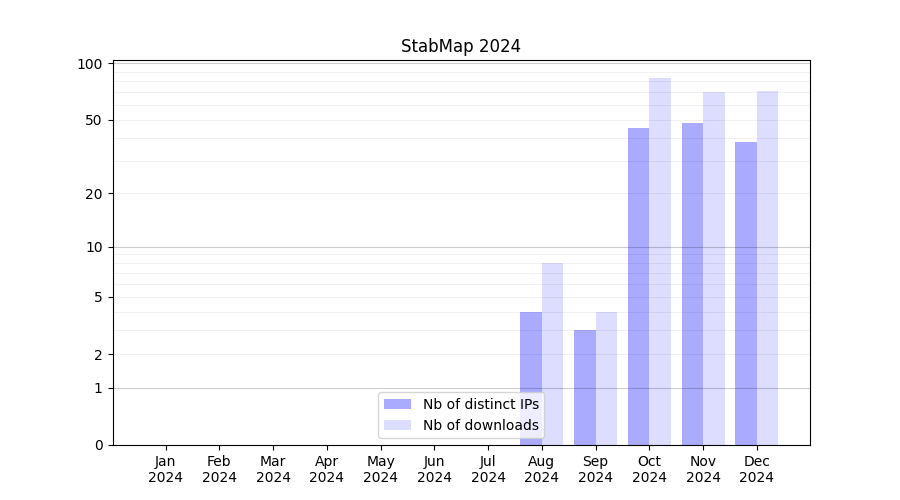Click the 100 tick on y-axis
The width and height of the screenshot is (900, 500).
pos(90,64)
